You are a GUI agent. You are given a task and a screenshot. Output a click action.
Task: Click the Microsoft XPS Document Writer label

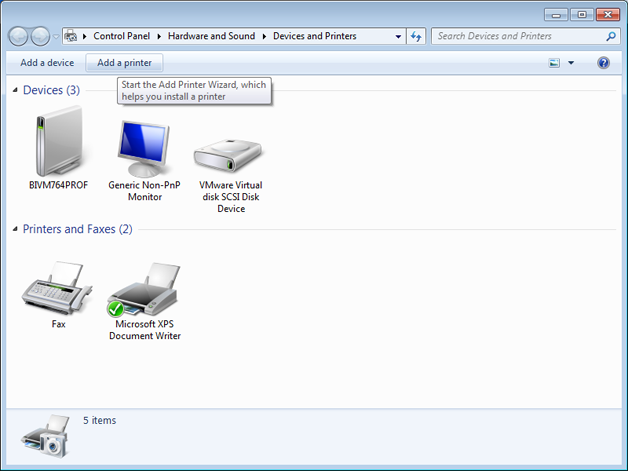(145, 330)
